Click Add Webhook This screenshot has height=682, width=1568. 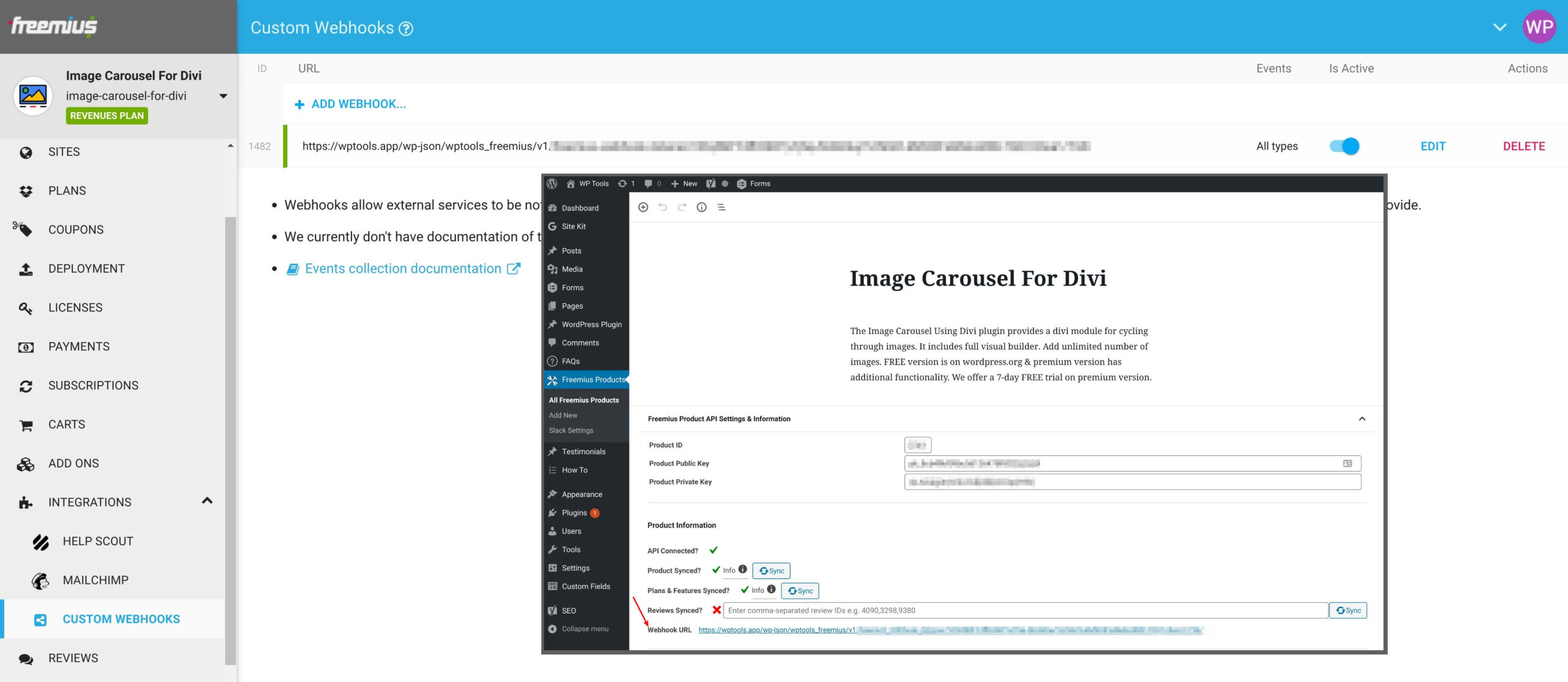click(x=350, y=104)
